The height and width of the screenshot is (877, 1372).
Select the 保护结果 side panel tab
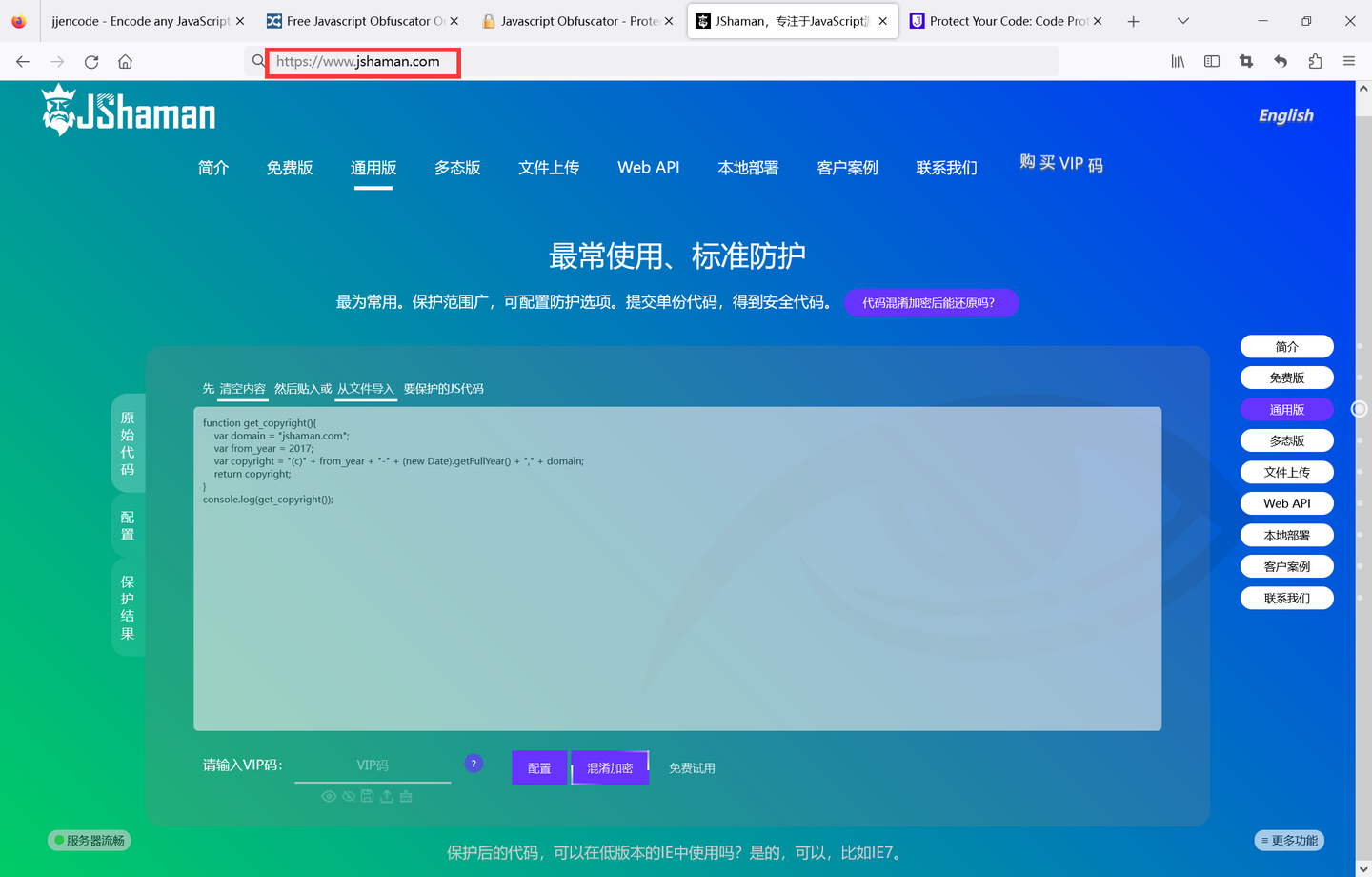[x=128, y=607]
